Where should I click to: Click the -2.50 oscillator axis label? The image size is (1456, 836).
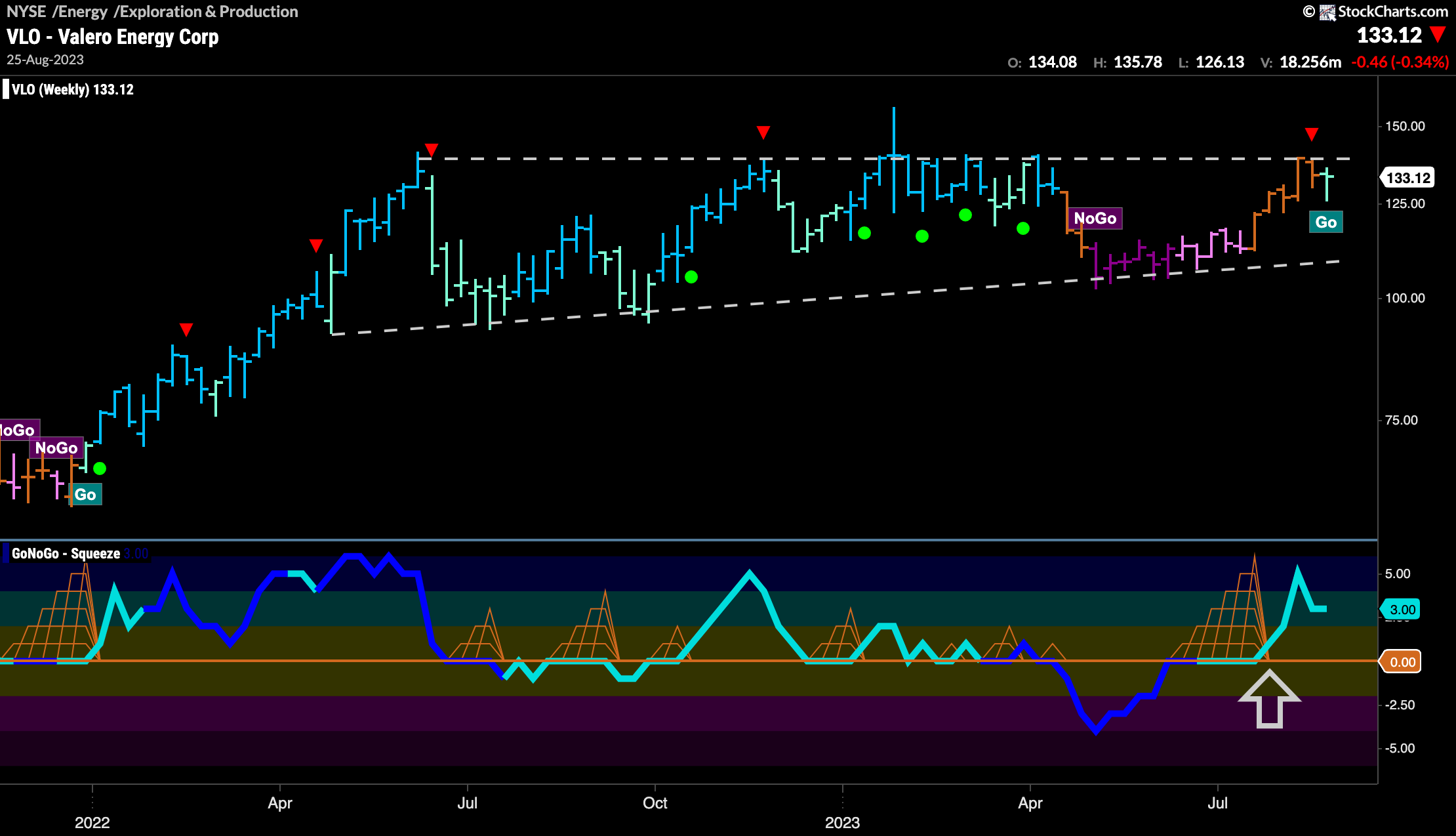tap(1400, 705)
